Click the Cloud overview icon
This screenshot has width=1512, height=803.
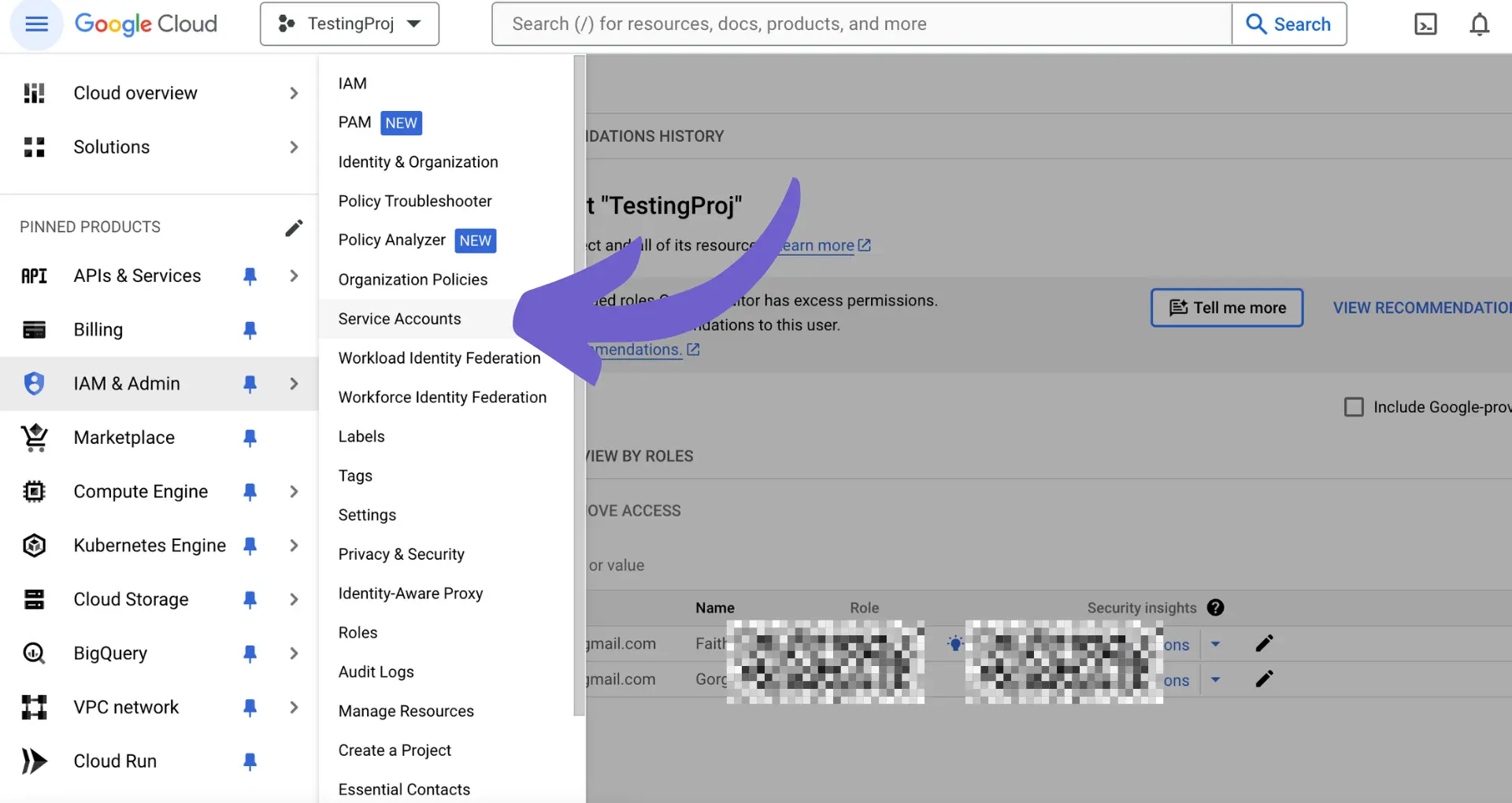tap(34, 93)
